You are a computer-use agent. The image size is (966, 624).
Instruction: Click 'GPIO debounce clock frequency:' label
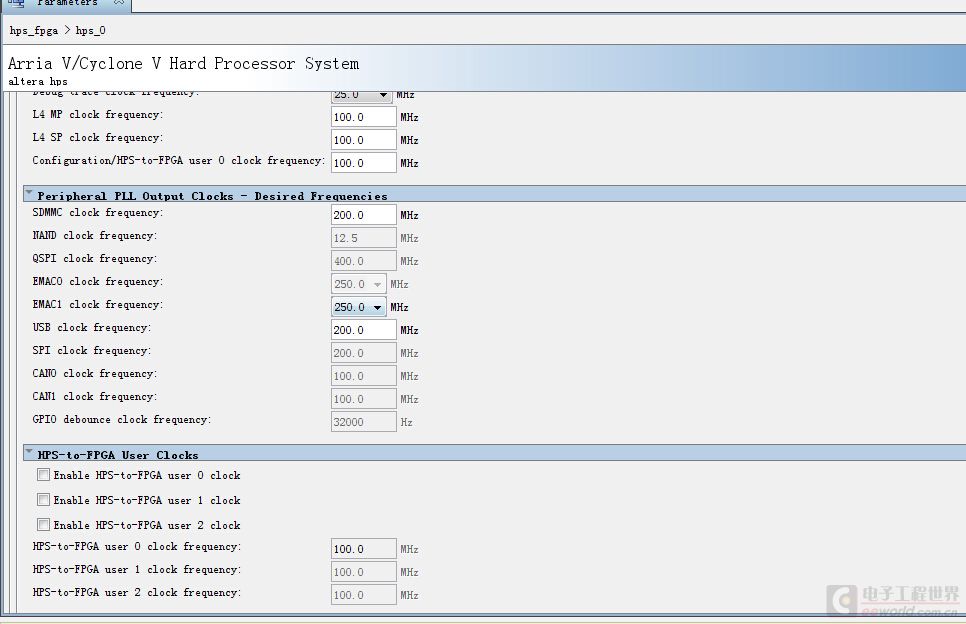tap(121, 419)
